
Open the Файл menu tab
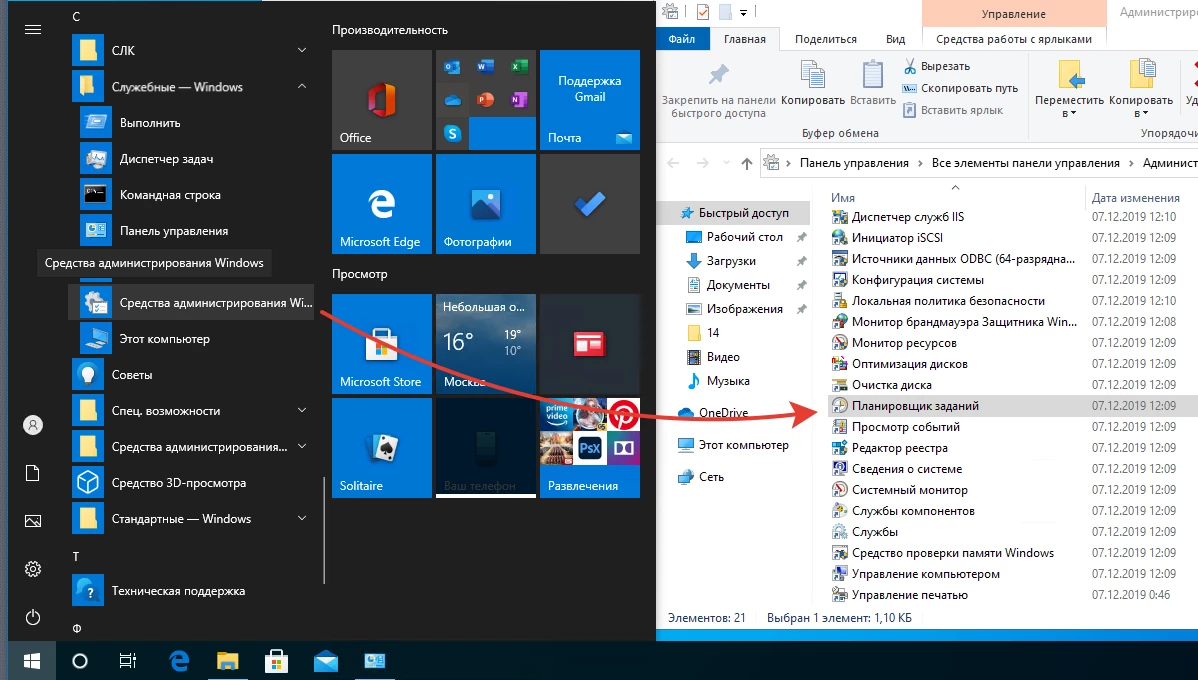coord(682,39)
